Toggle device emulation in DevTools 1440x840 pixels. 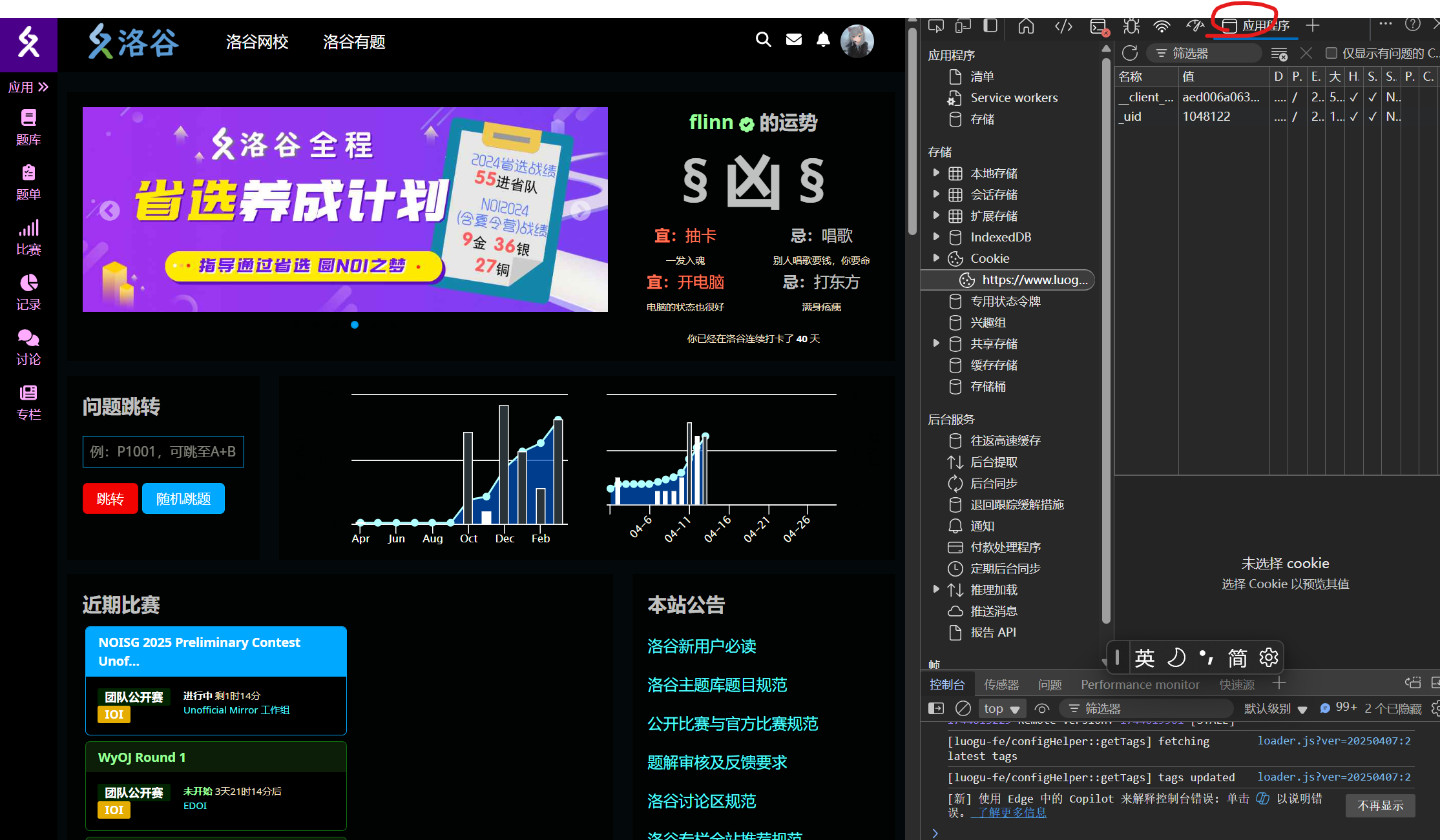click(963, 26)
